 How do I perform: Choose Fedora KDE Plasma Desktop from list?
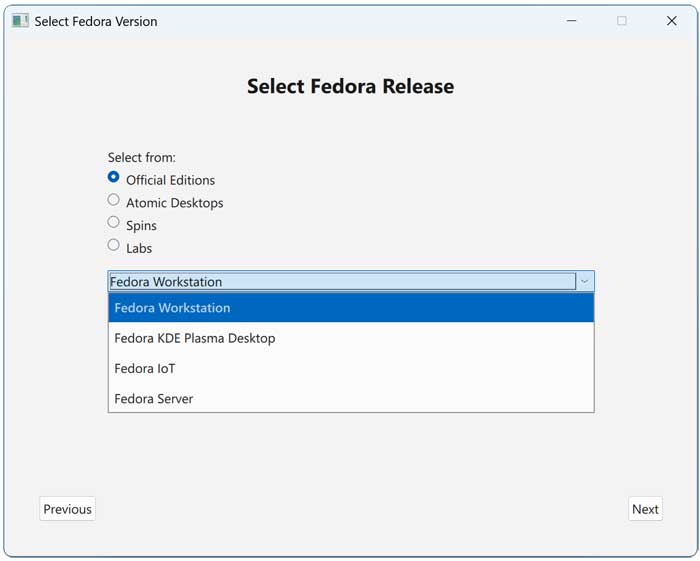pyautogui.click(x=351, y=338)
